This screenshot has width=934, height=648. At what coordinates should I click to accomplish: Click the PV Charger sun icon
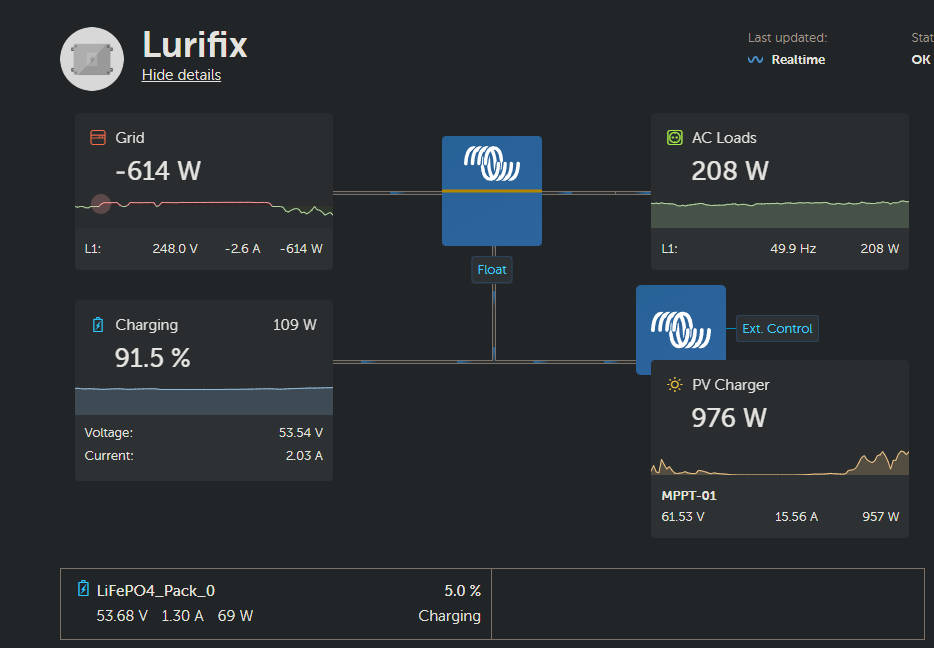(x=675, y=384)
